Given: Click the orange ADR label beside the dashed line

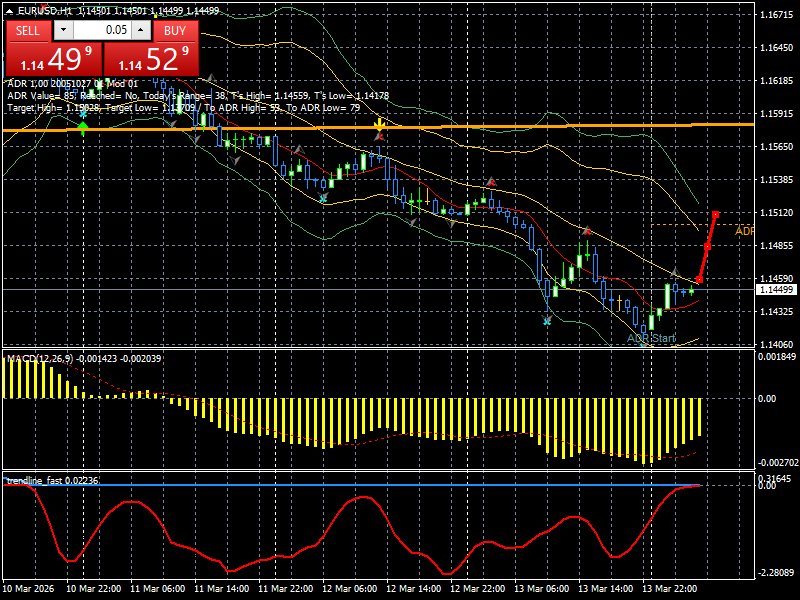Looking at the screenshot, I should click(x=744, y=231).
